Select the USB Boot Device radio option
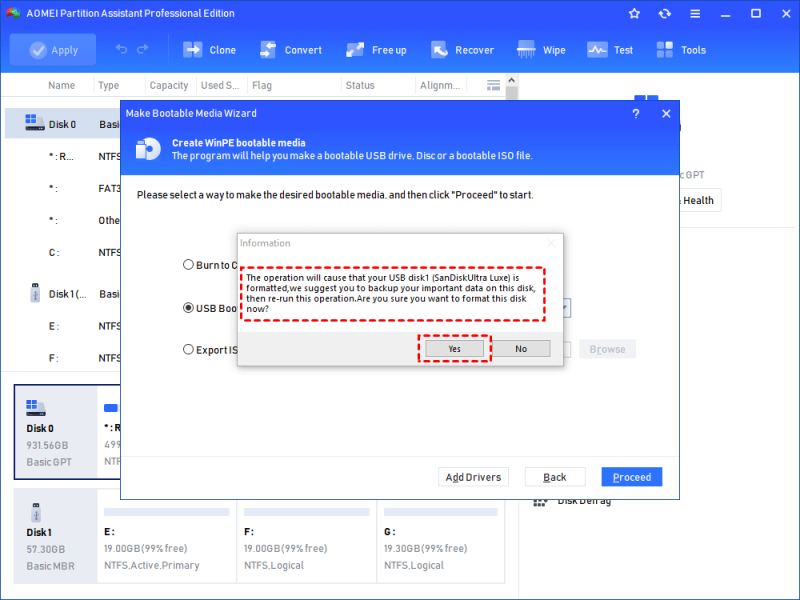 coord(188,308)
